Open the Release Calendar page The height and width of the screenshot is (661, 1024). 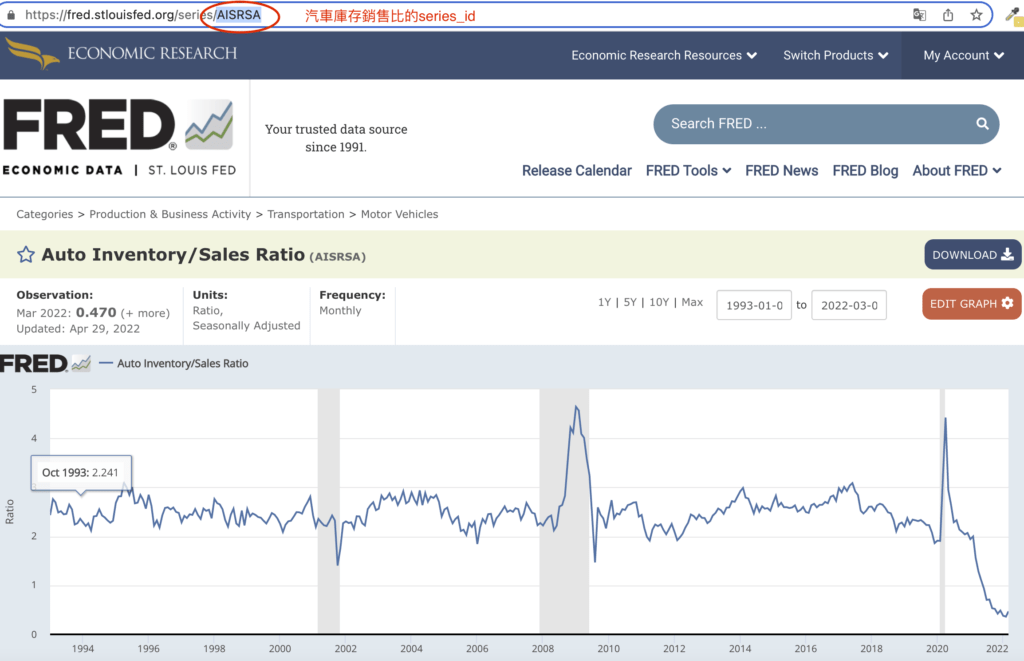(x=576, y=171)
